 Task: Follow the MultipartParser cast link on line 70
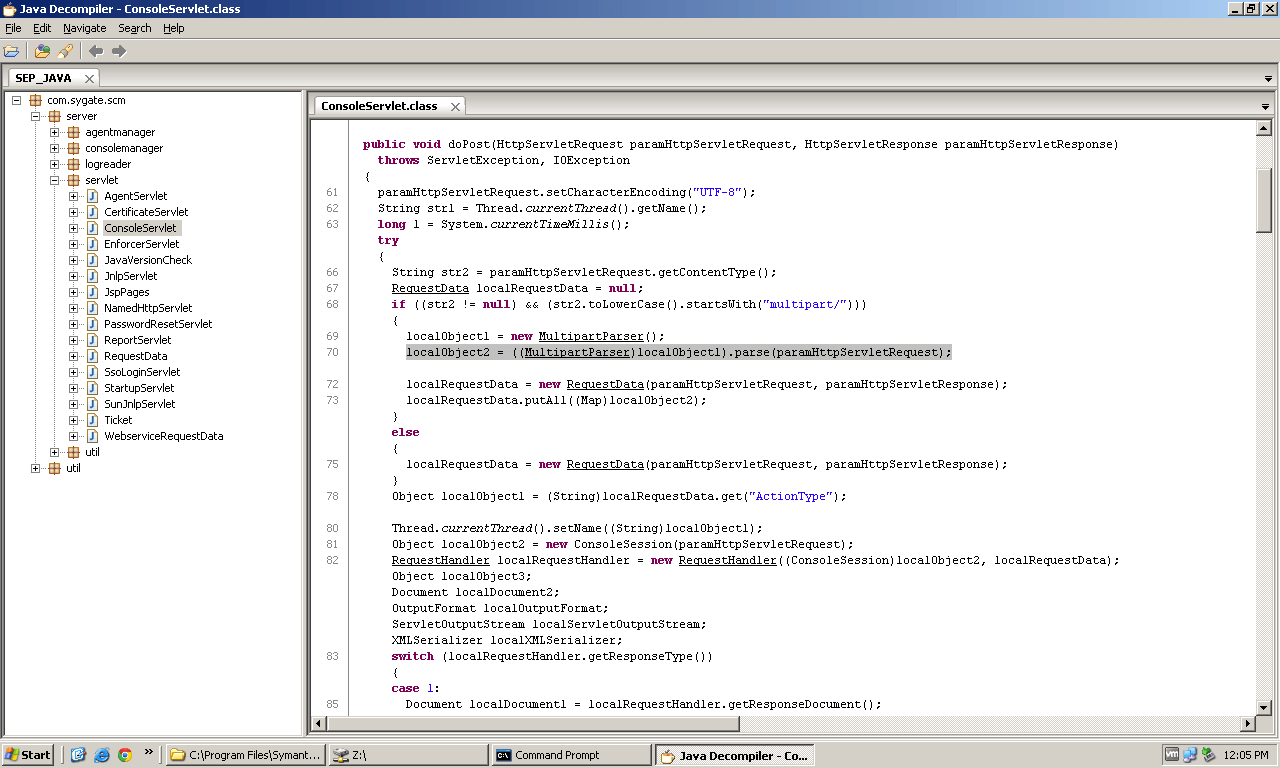coord(577,352)
